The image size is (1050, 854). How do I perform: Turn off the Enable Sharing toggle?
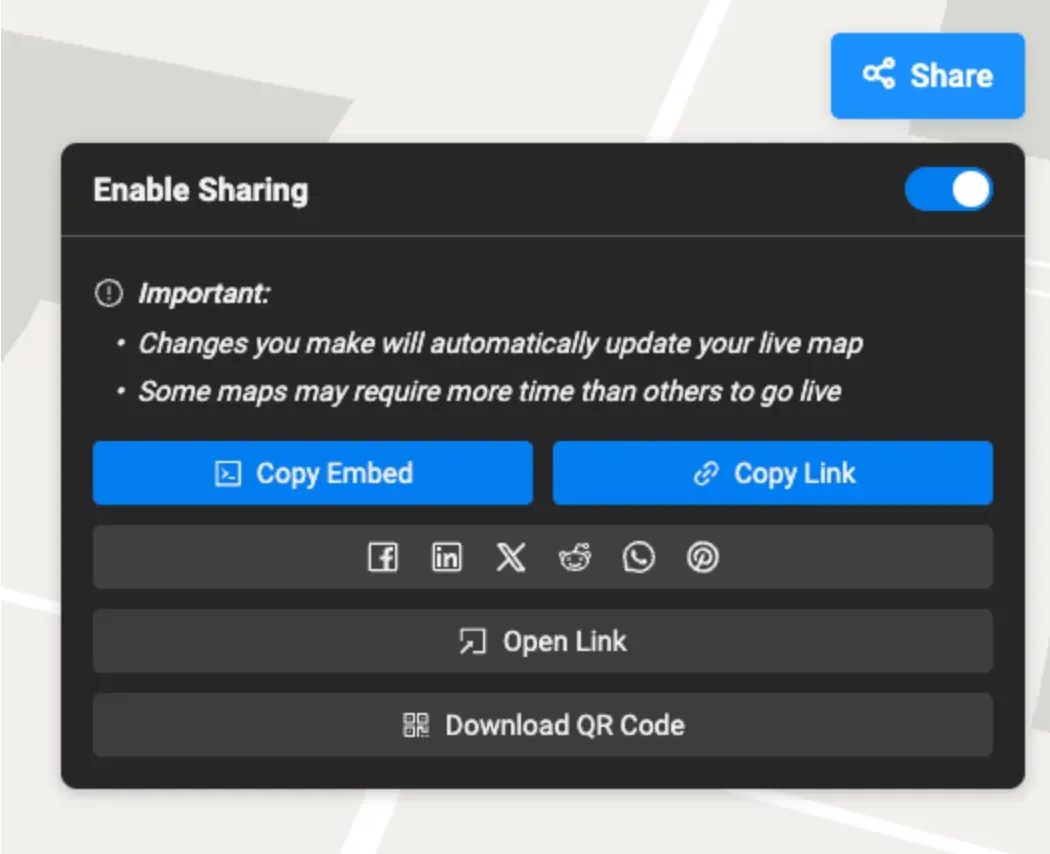948,190
